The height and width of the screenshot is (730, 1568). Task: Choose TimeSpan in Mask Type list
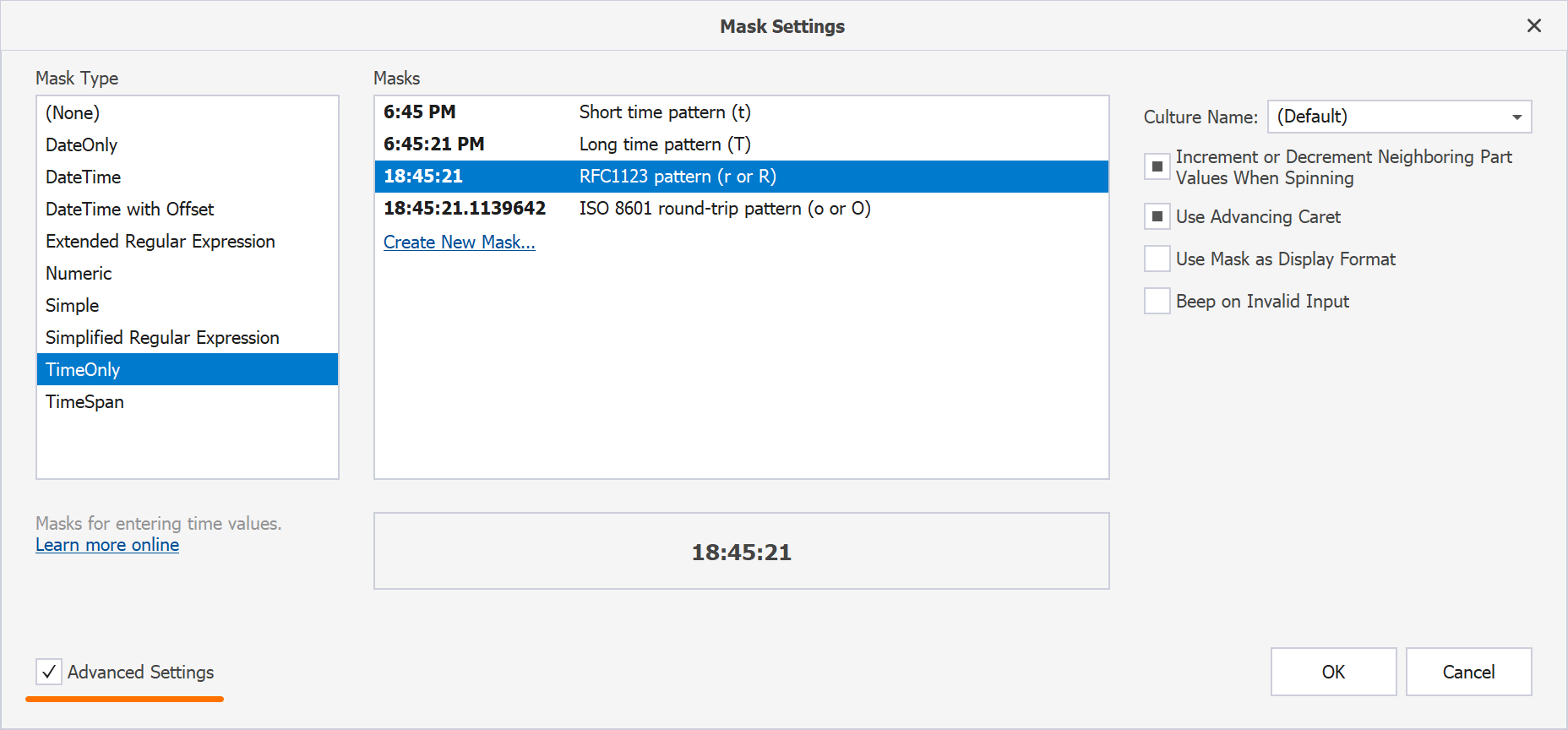(84, 402)
